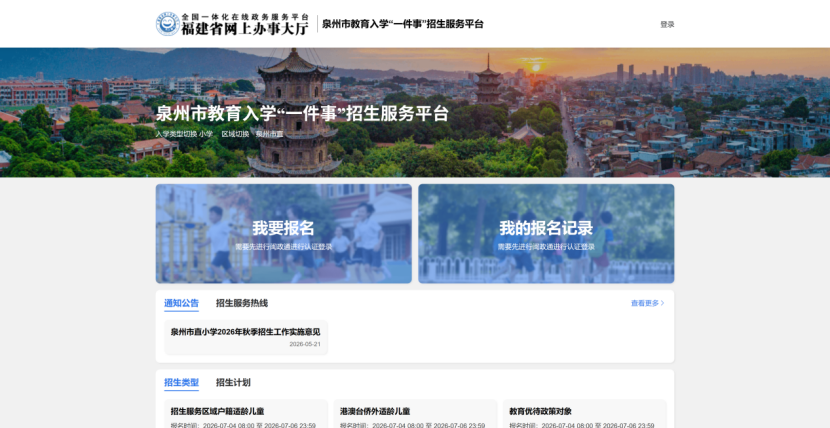Open the 我要报名 registration card

[283, 233]
